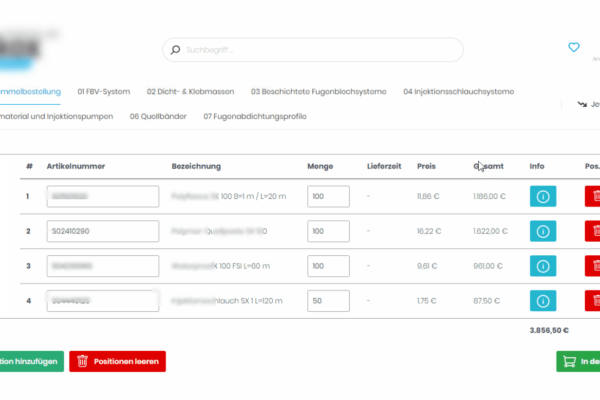Click the wishlist heart icon

573,47
